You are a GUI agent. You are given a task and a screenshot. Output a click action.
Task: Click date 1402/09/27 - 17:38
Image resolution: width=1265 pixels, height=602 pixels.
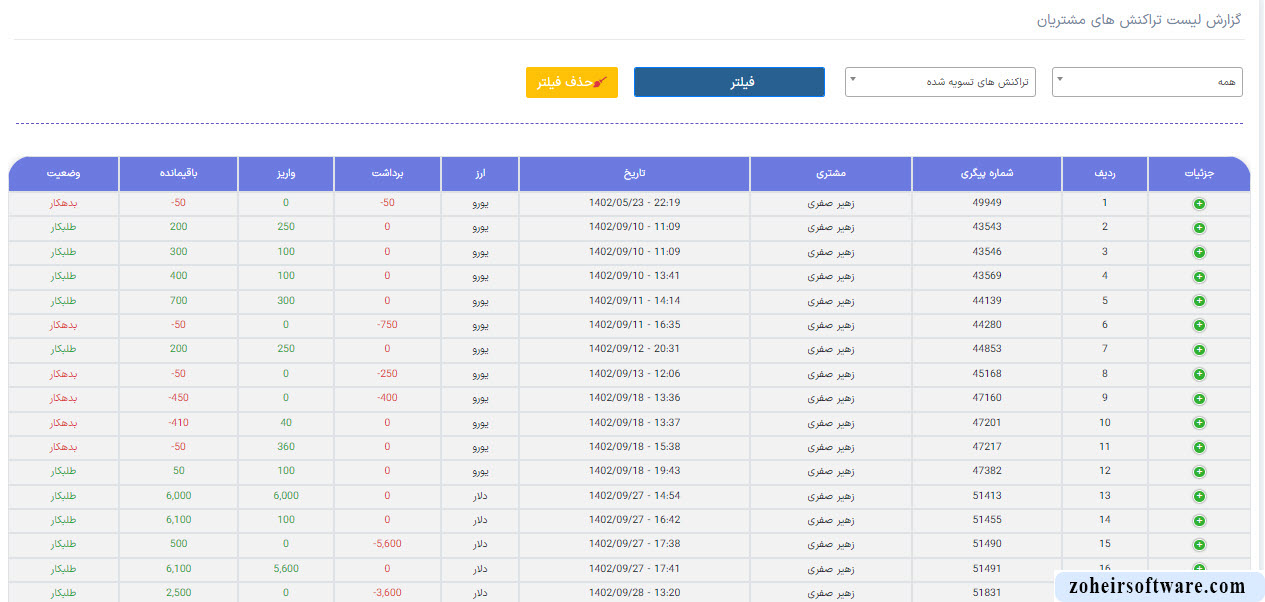click(635, 545)
